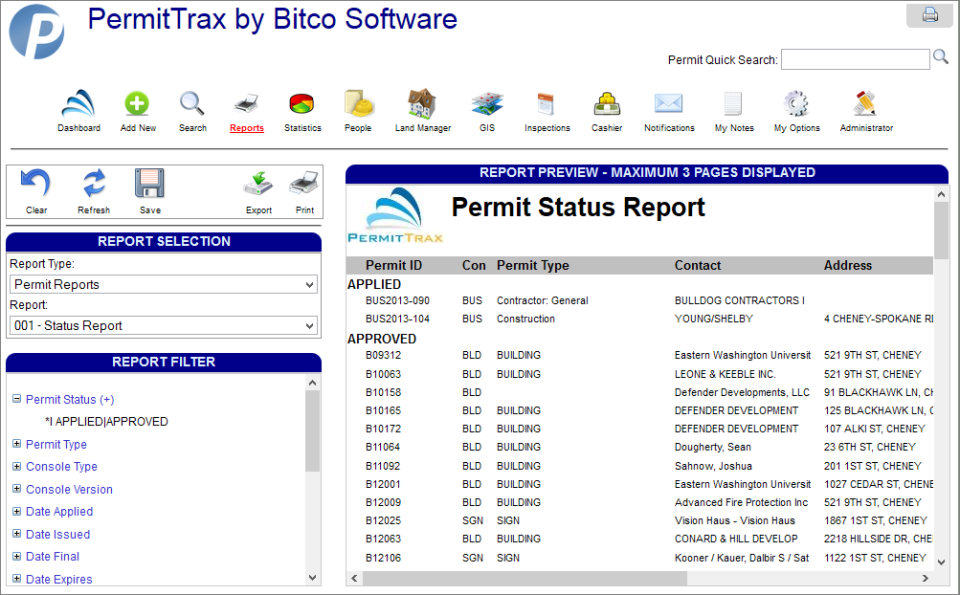Click contact Dougherty, Sean
Viewport: 960px width, 595px height.
tap(713, 447)
